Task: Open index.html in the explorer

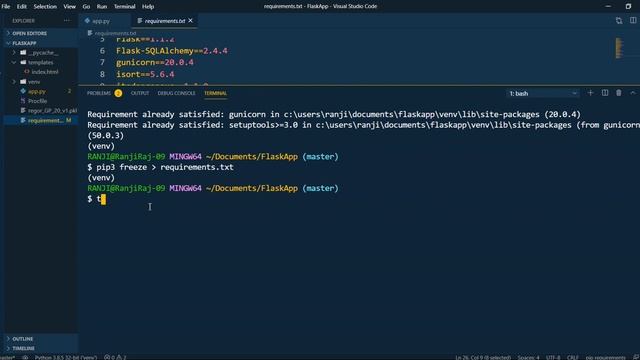Action: 44,72
